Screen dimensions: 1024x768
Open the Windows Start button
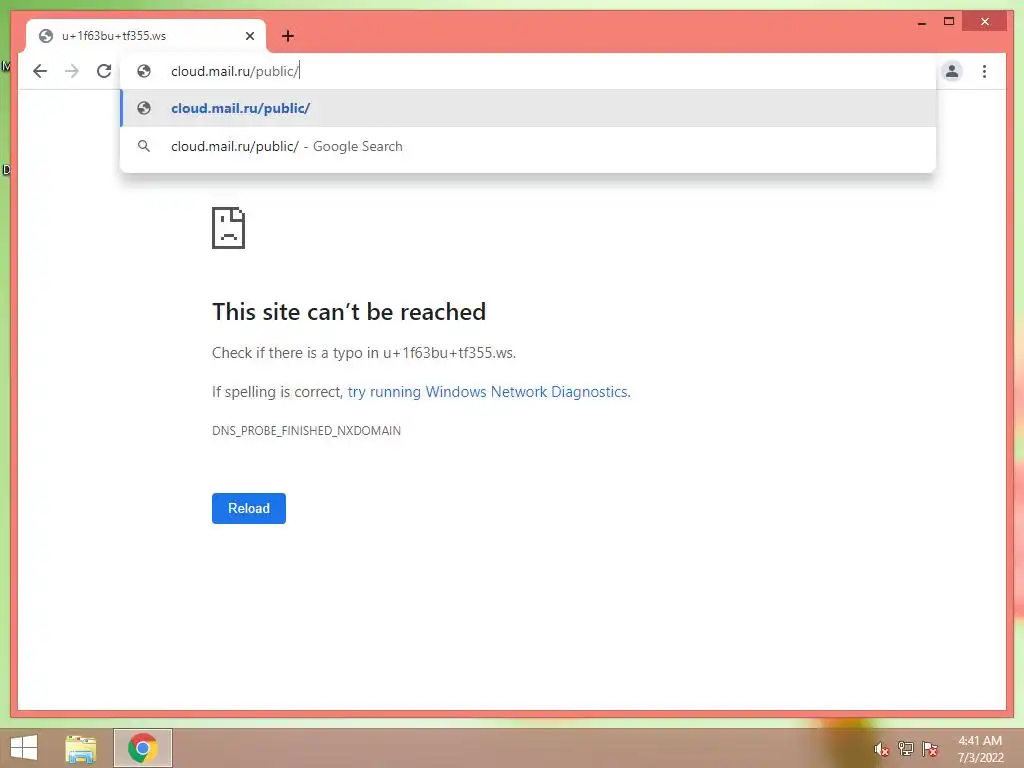pos(24,748)
